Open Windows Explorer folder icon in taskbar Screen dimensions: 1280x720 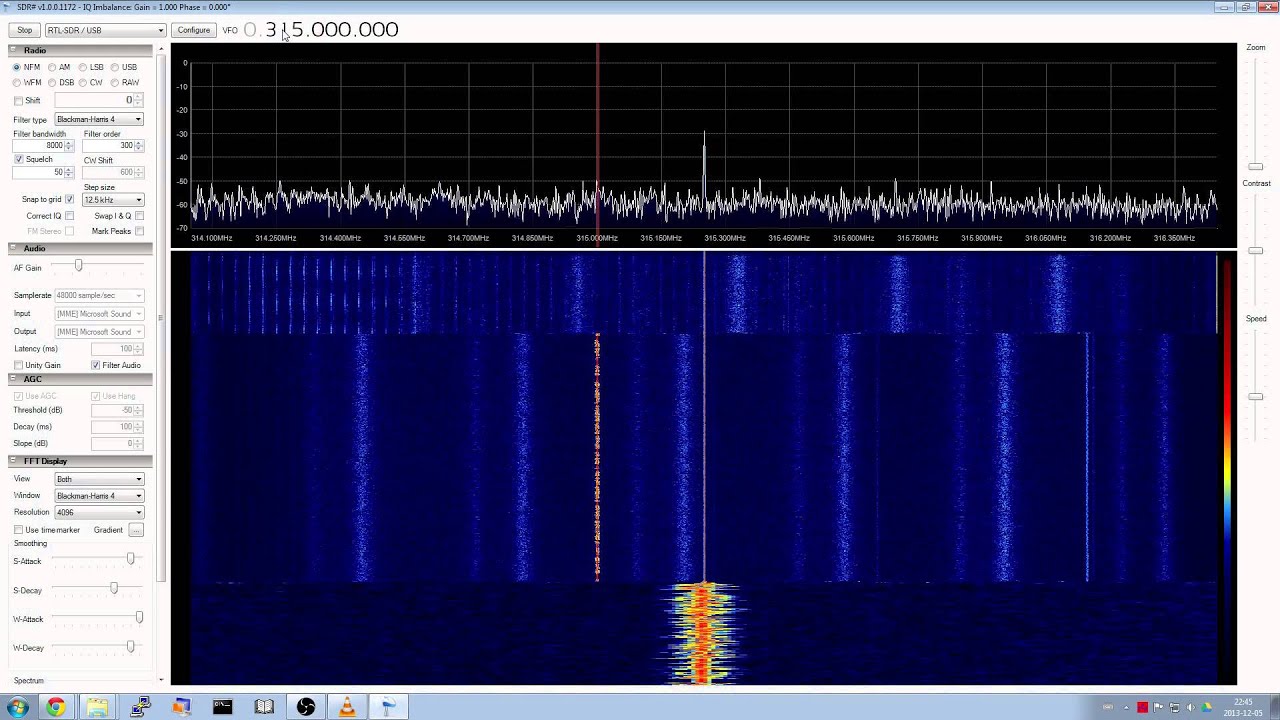pyautogui.click(x=97, y=707)
